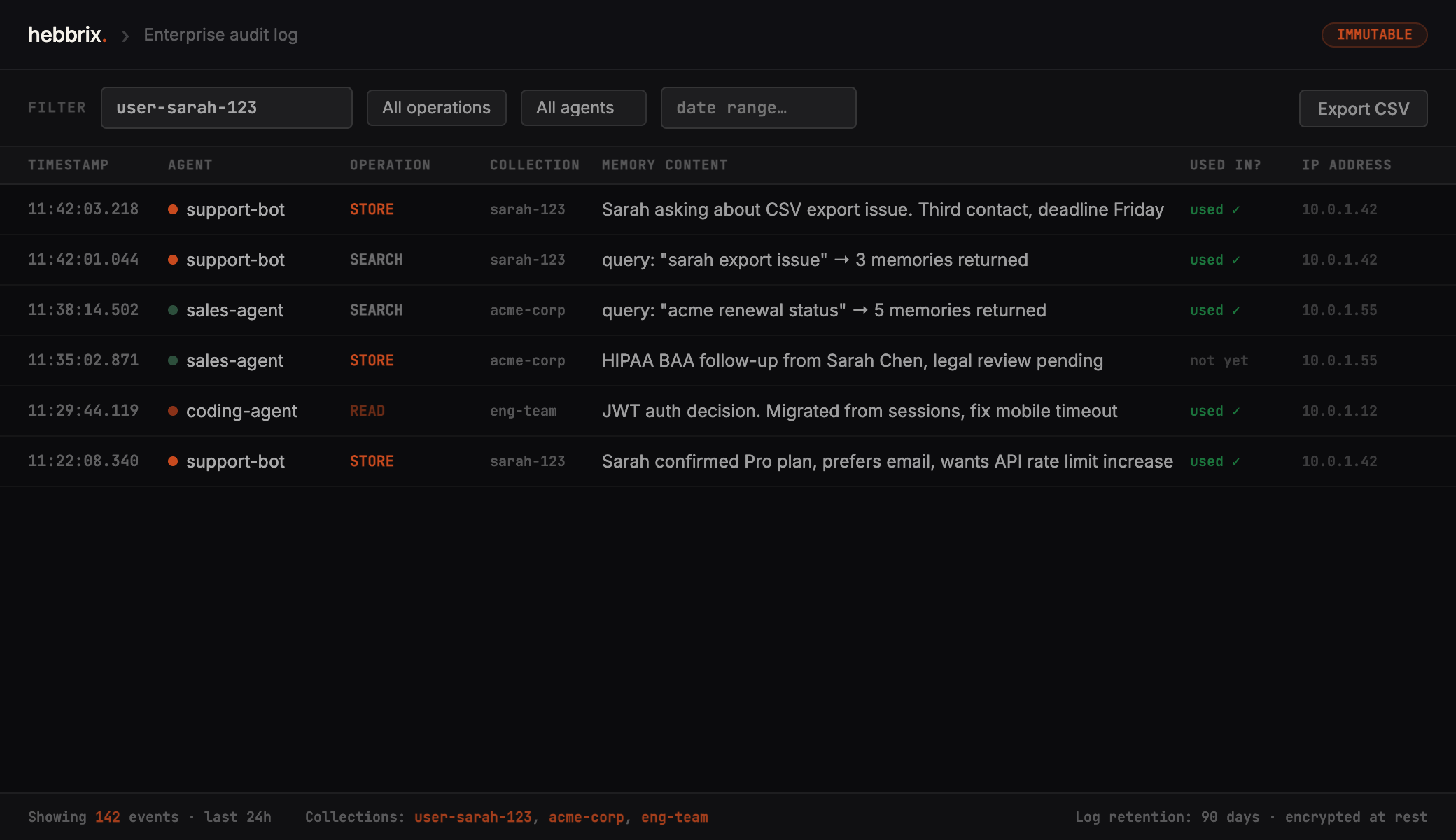This screenshot has height=840, width=1456.
Task: Click the green dot beside sales-agent at 11:35:02.871
Action: coord(173,360)
